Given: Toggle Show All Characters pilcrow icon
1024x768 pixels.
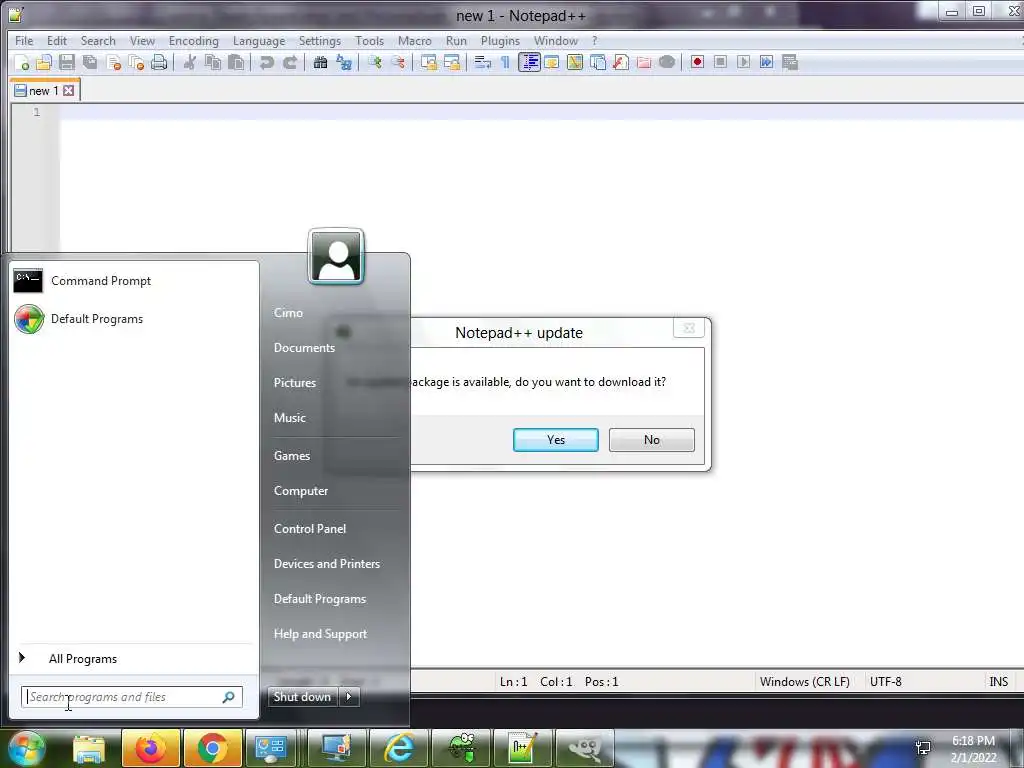Looking at the screenshot, I should pyautogui.click(x=505, y=63).
